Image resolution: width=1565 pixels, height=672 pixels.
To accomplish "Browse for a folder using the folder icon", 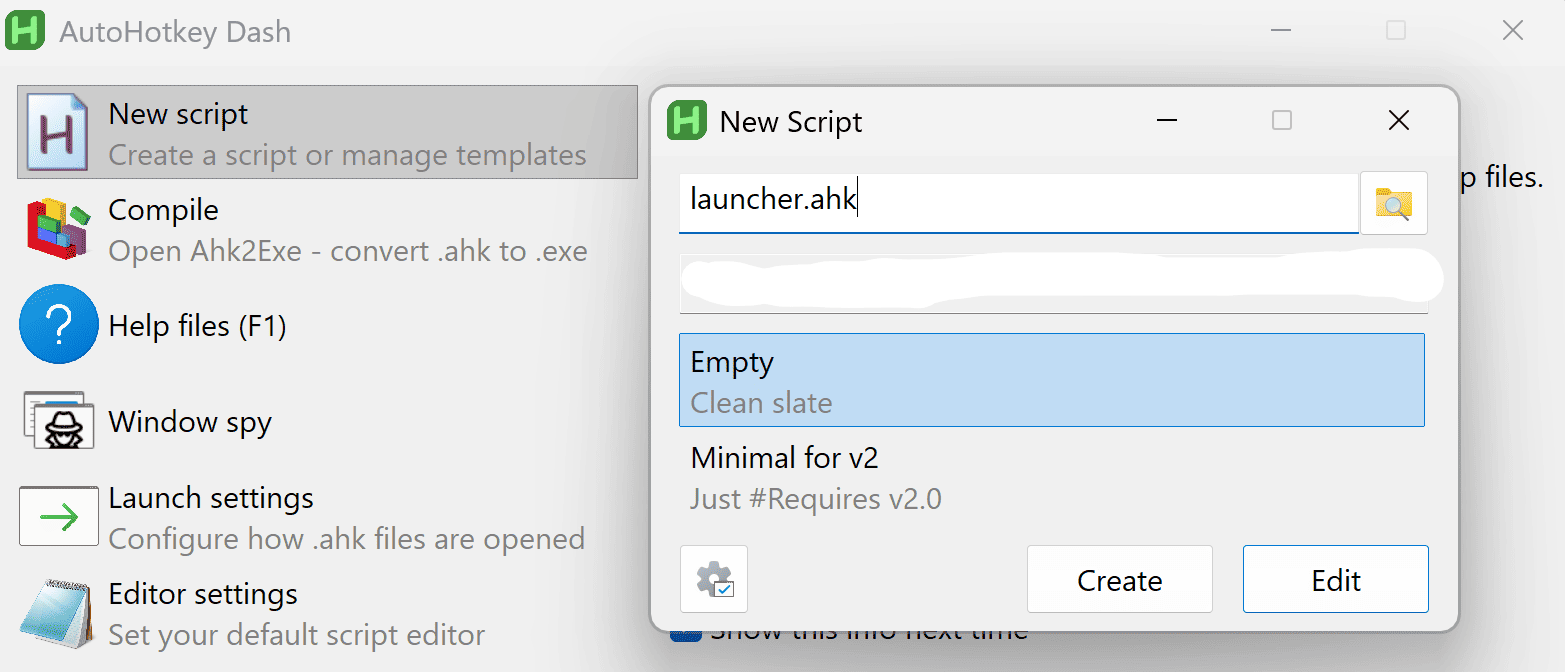I will click(x=1393, y=203).
